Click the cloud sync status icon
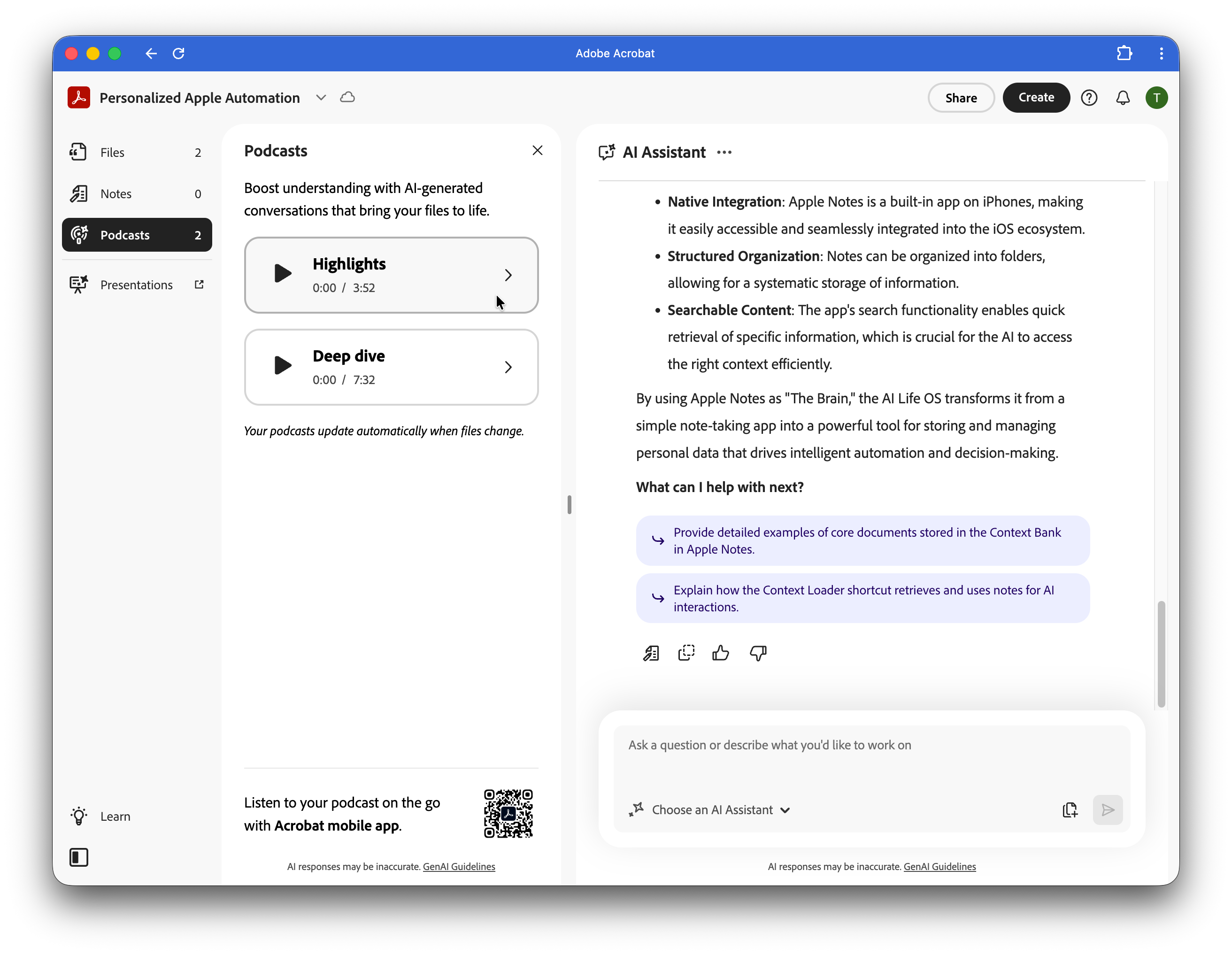 (347, 98)
